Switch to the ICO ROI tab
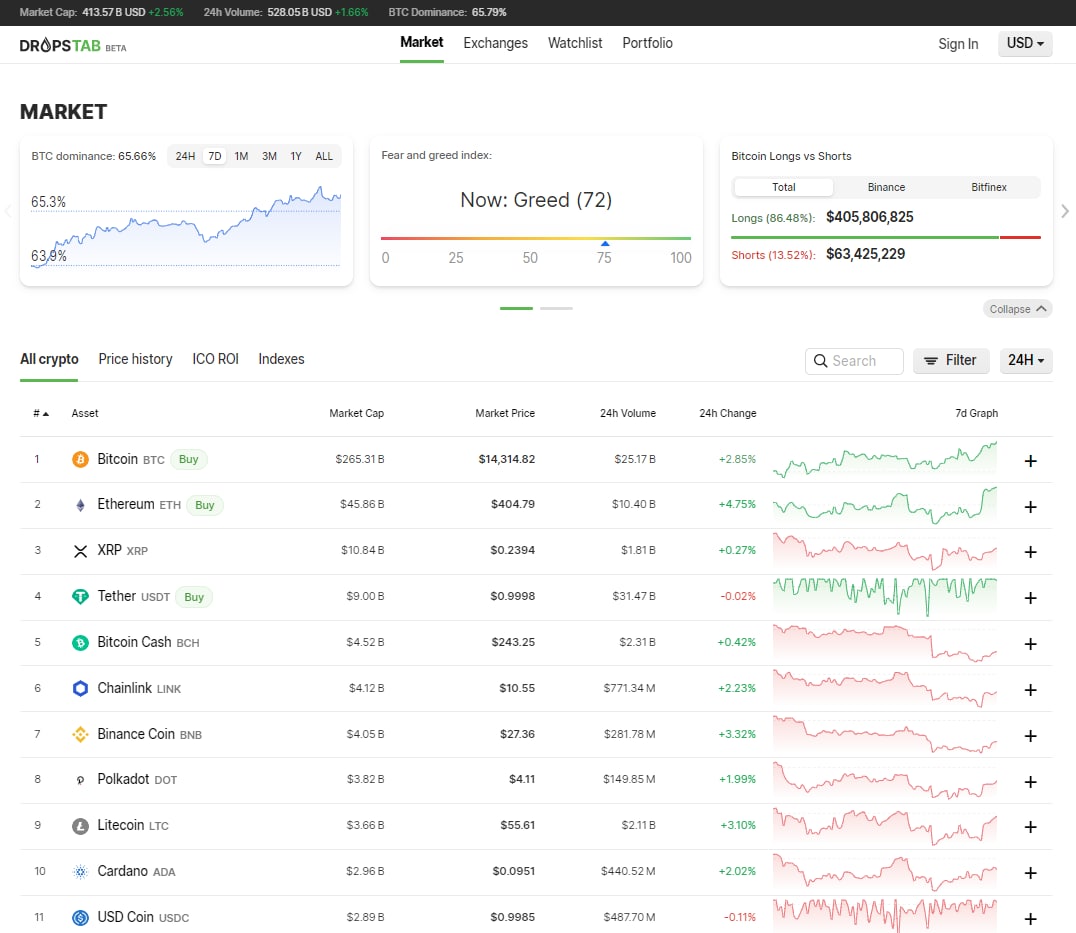This screenshot has width=1076, height=933. click(215, 359)
